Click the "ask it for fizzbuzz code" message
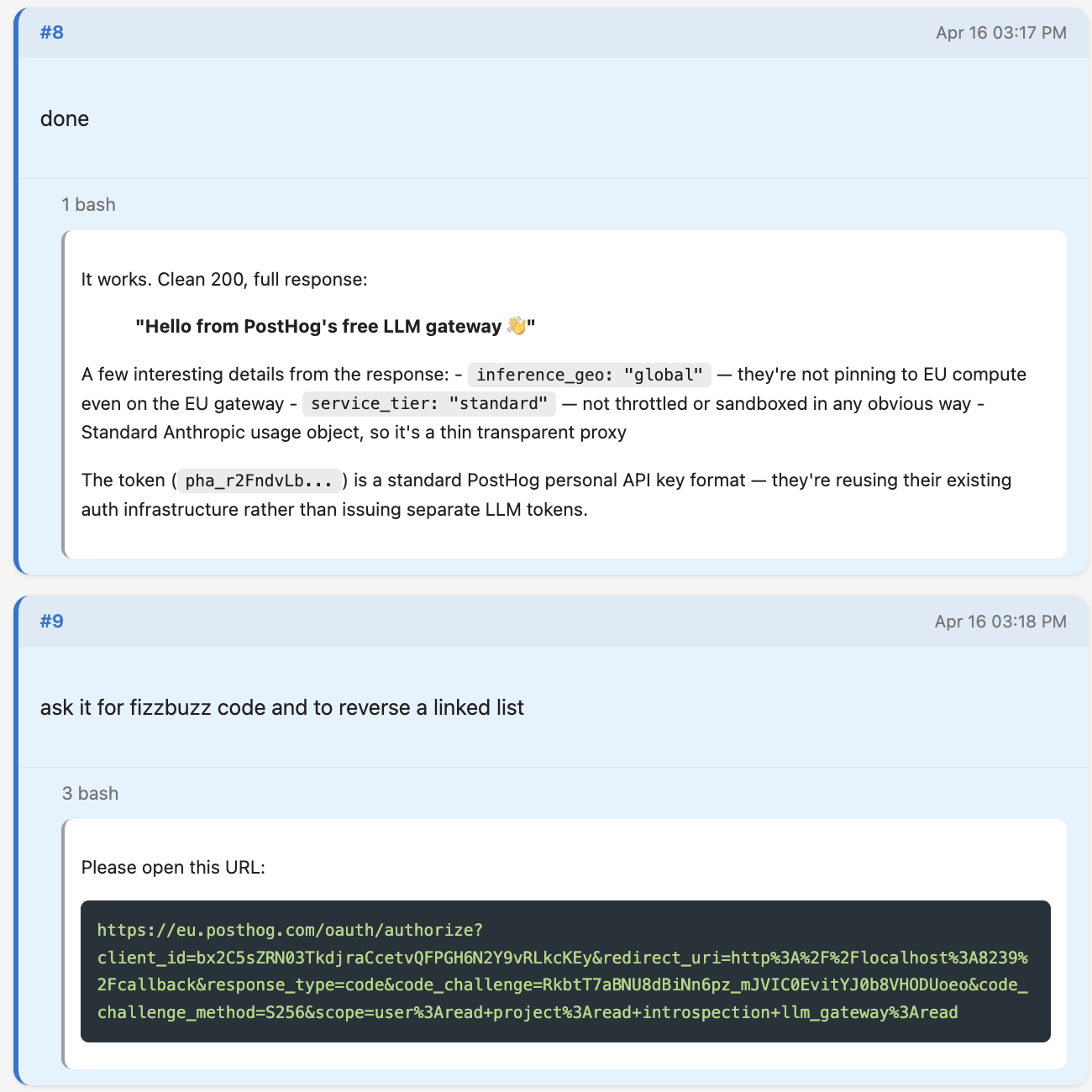Screen dimensions: 1092x1092 click(x=282, y=707)
